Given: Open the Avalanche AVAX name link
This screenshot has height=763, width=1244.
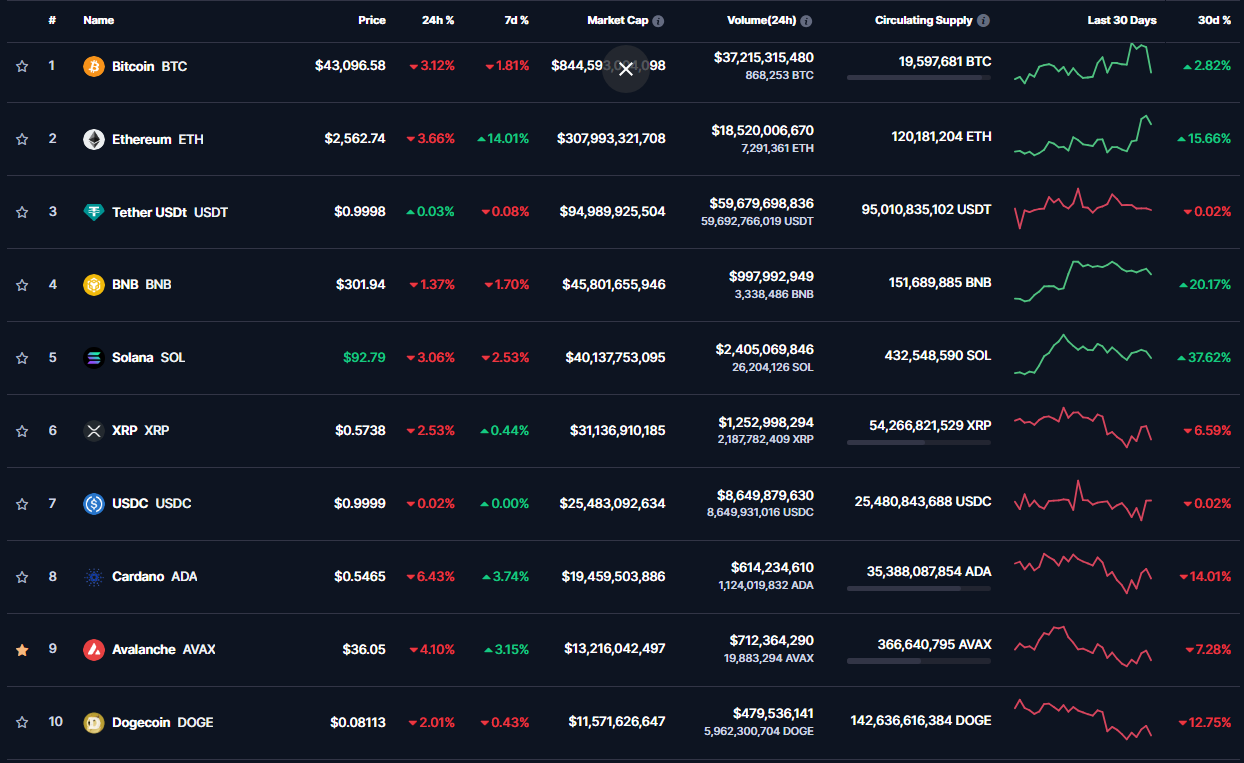Looking at the screenshot, I should coord(164,649).
